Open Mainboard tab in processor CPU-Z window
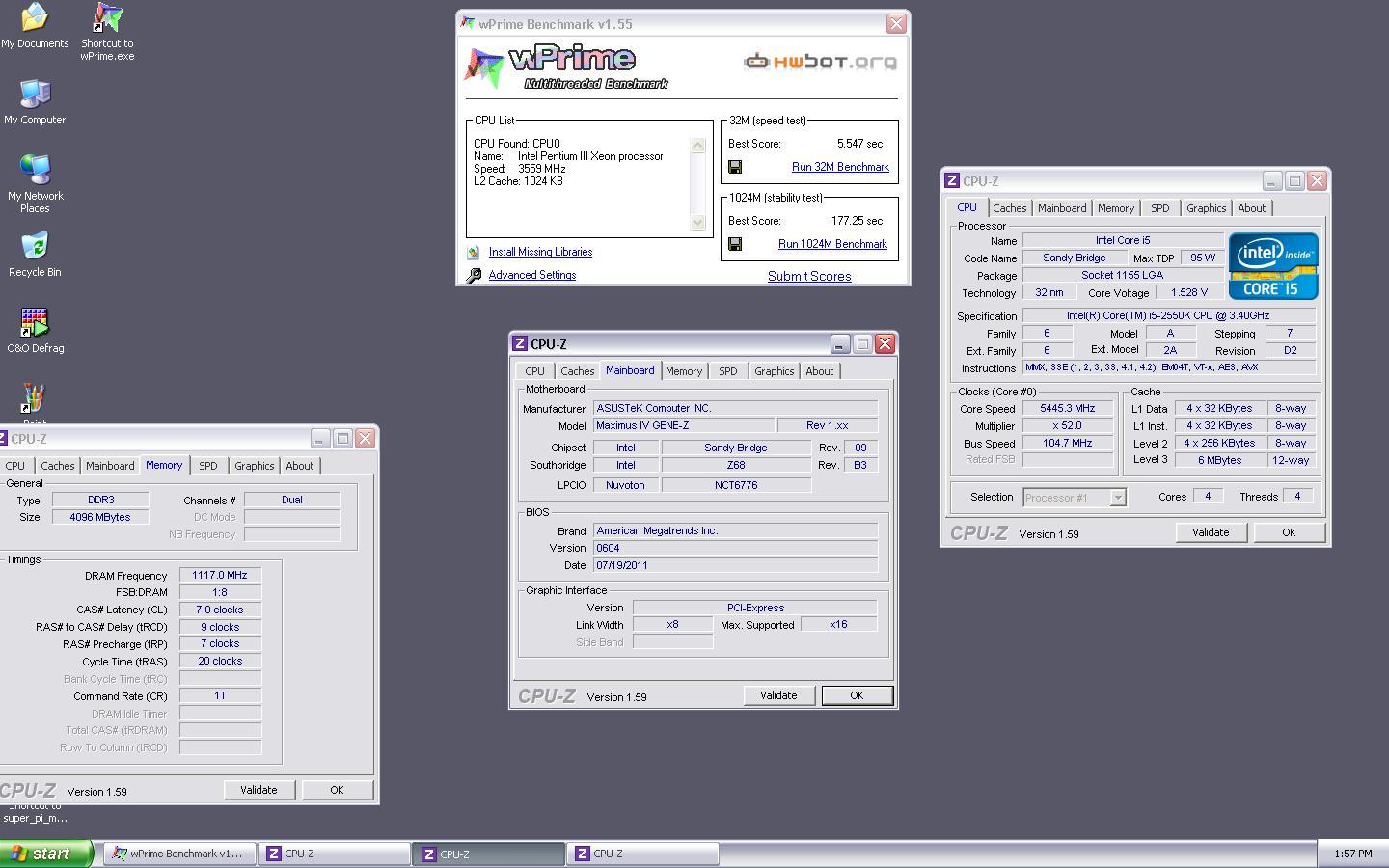The width and height of the screenshot is (1389, 868). point(1062,208)
